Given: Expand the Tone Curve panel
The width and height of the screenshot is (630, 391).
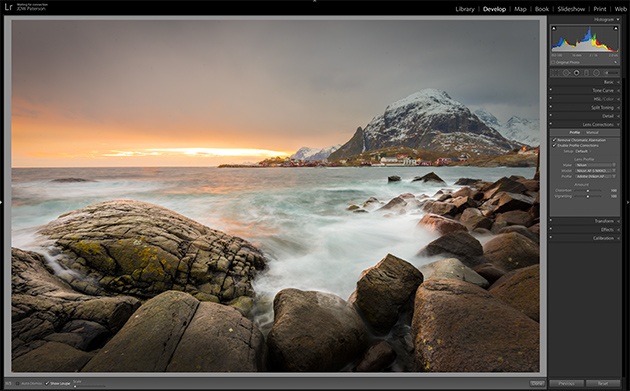Looking at the screenshot, I should (x=618, y=90).
